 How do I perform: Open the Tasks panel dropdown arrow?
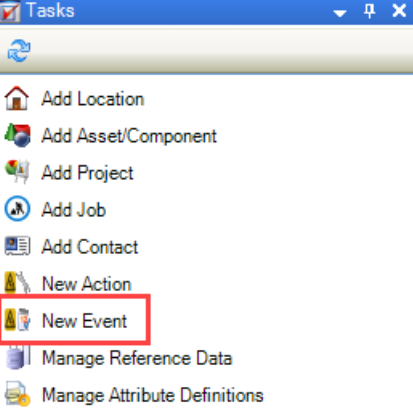(x=340, y=13)
